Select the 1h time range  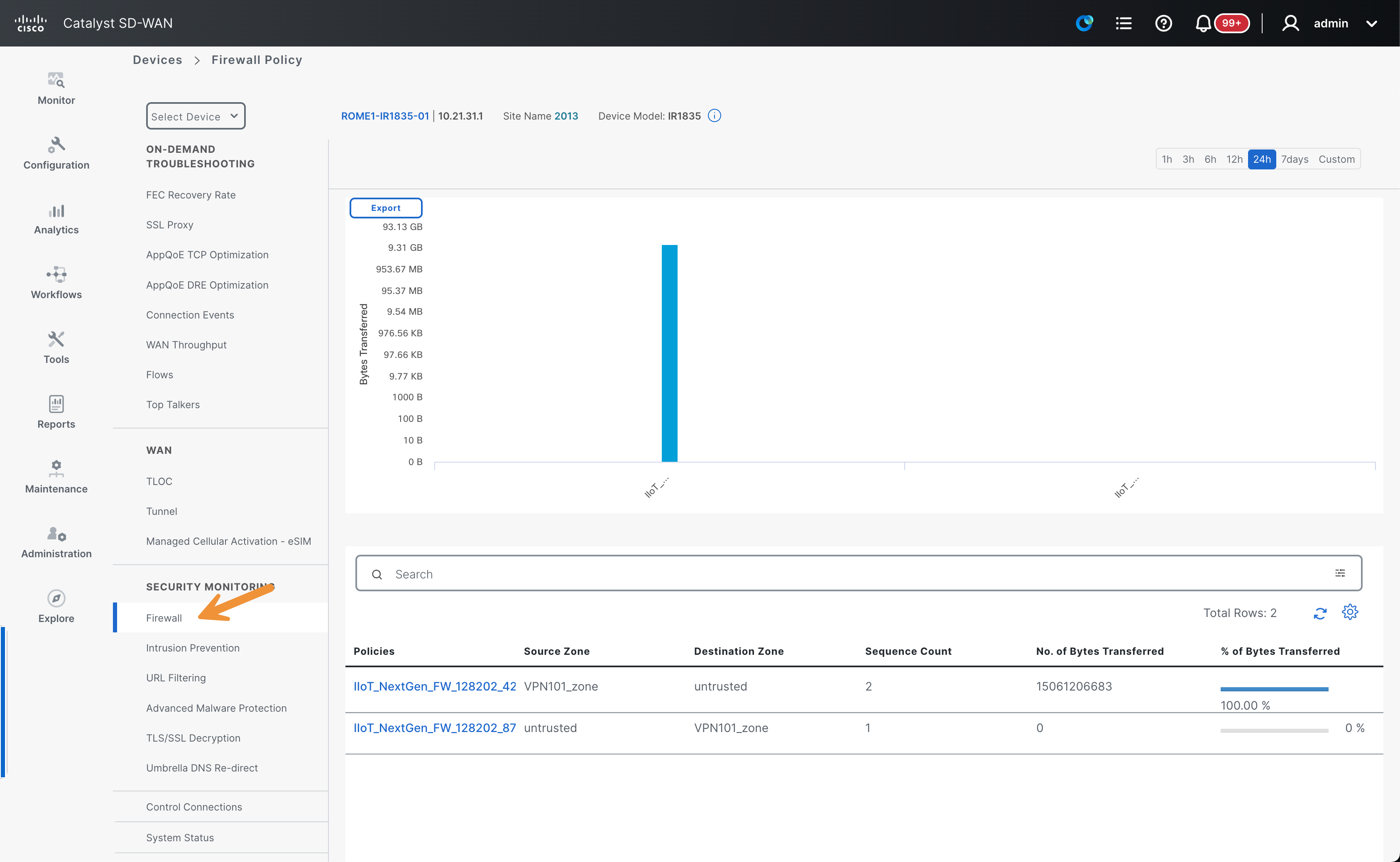pyautogui.click(x=1167, y=159)
